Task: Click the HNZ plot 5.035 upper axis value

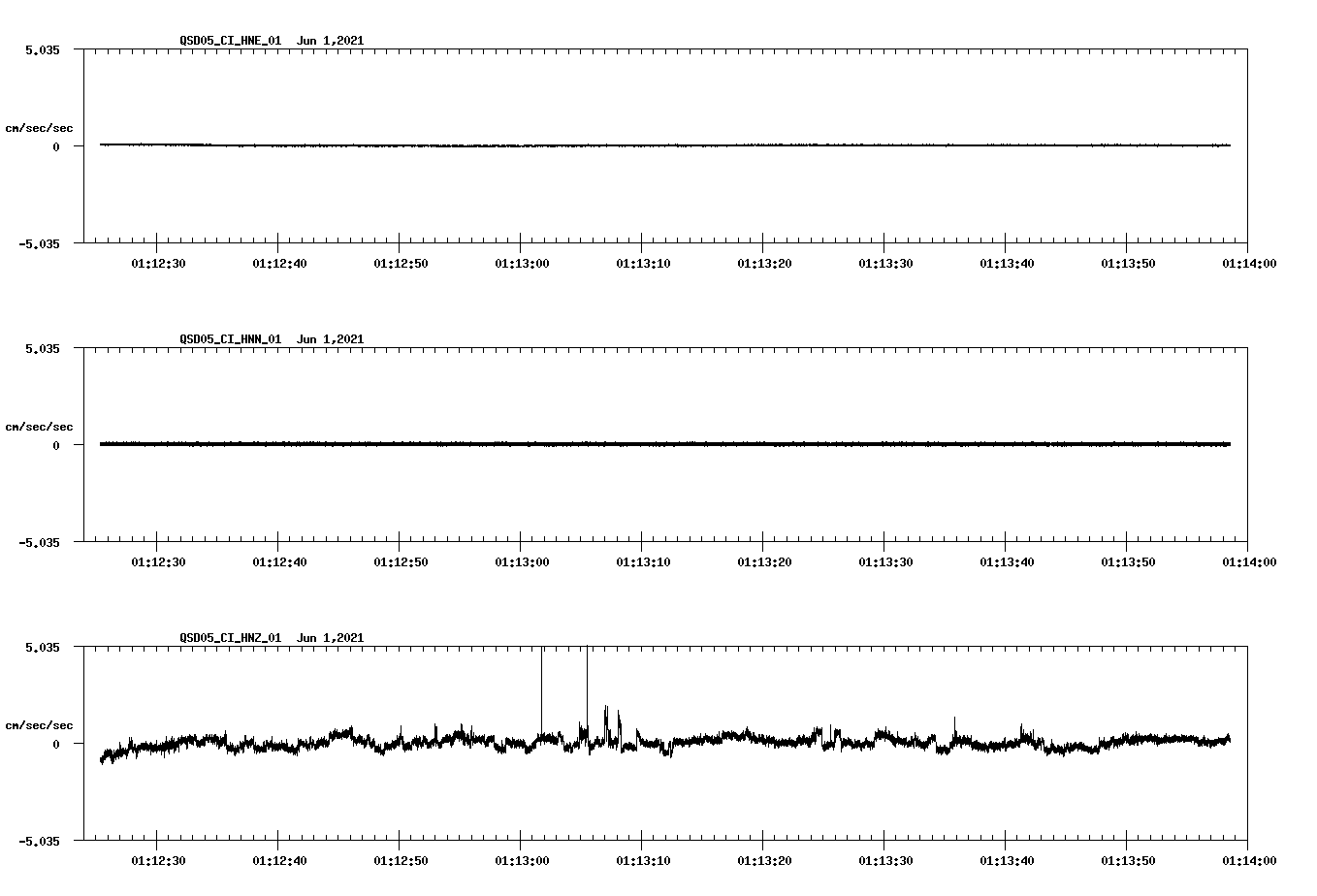Action: coord(43,647)
